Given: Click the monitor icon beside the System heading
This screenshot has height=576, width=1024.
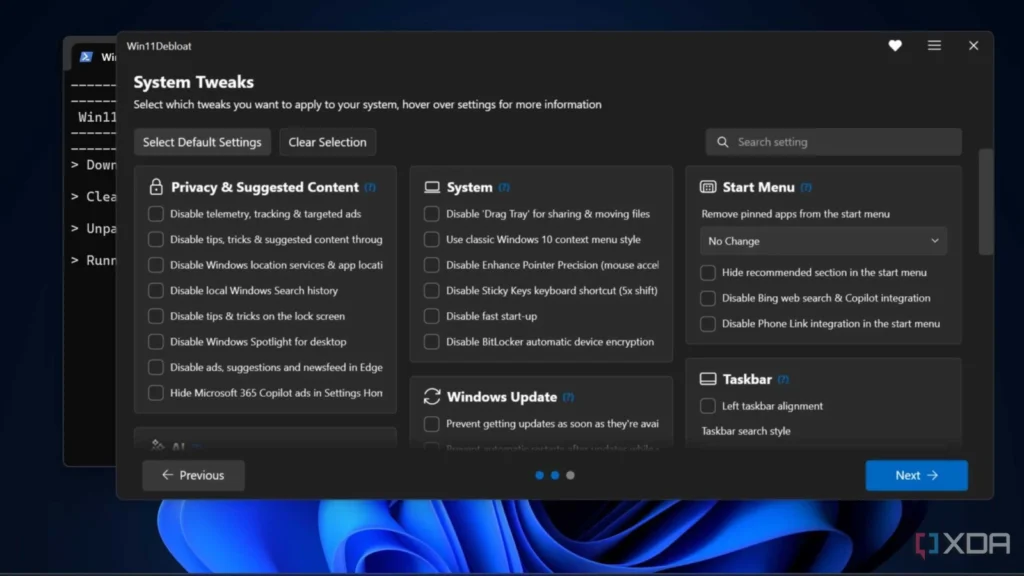Looking at the screenshot, I should [x=431, y=186].
